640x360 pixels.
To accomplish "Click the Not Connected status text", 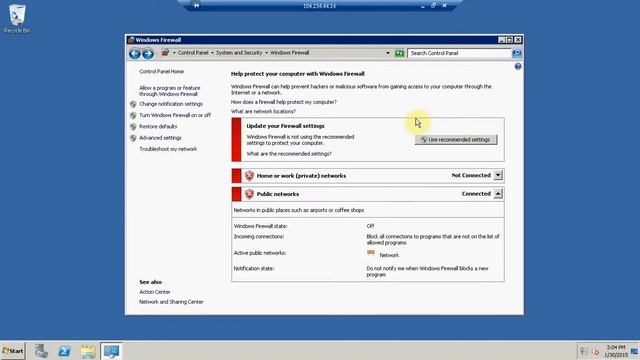I will [x=471, y=175].
